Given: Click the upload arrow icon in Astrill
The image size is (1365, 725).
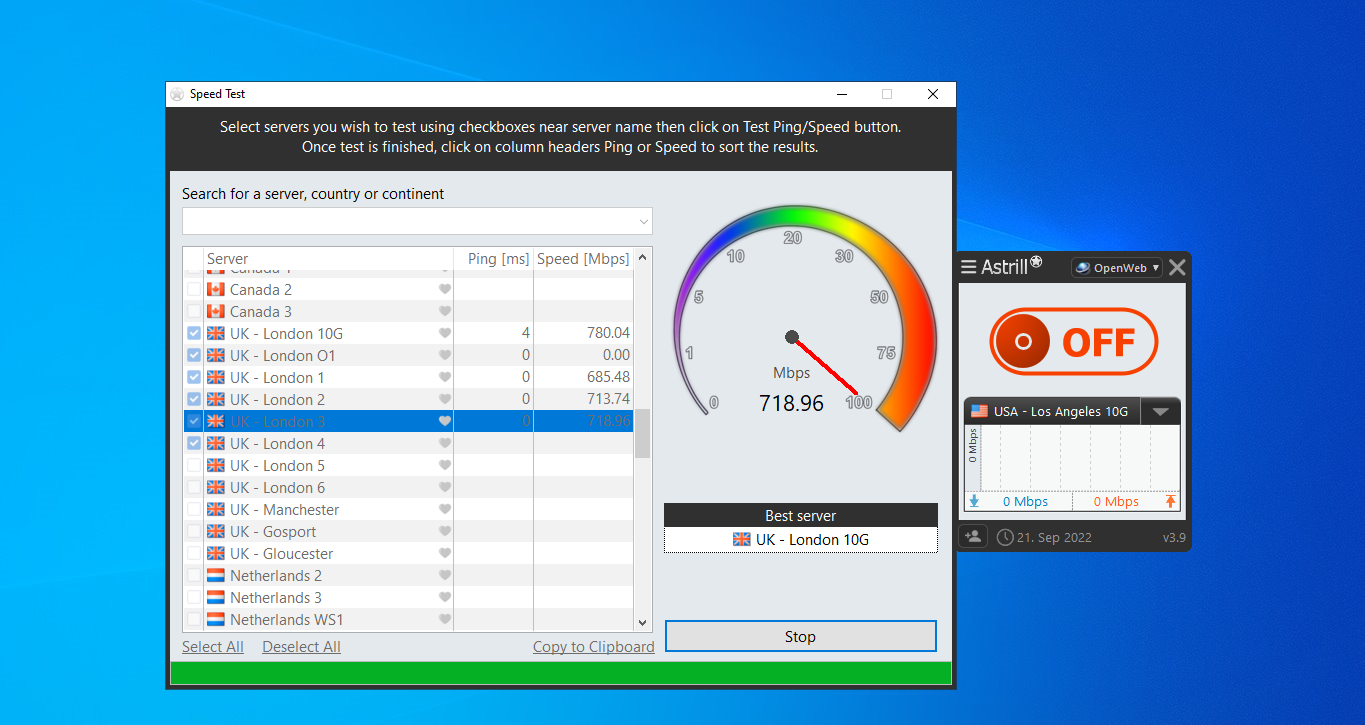Looking at the screenshot, I should 1171,502.
